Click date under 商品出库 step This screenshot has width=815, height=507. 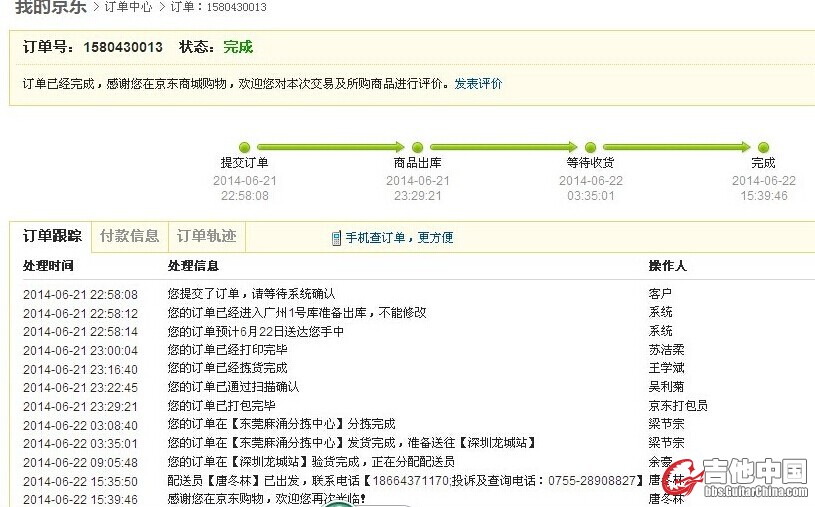click(418, 180)
